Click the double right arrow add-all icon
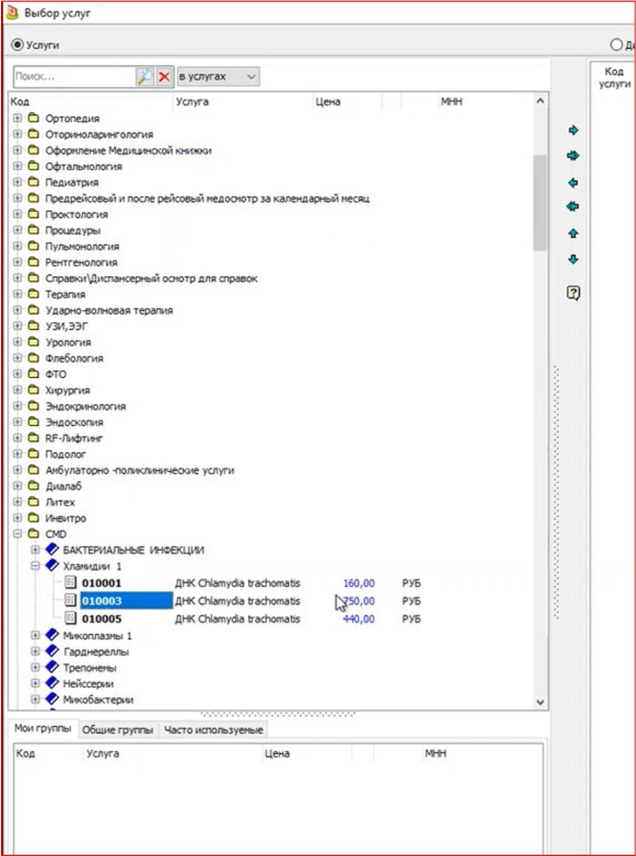Viewport: 636px width, 856px height. point(573,156)
